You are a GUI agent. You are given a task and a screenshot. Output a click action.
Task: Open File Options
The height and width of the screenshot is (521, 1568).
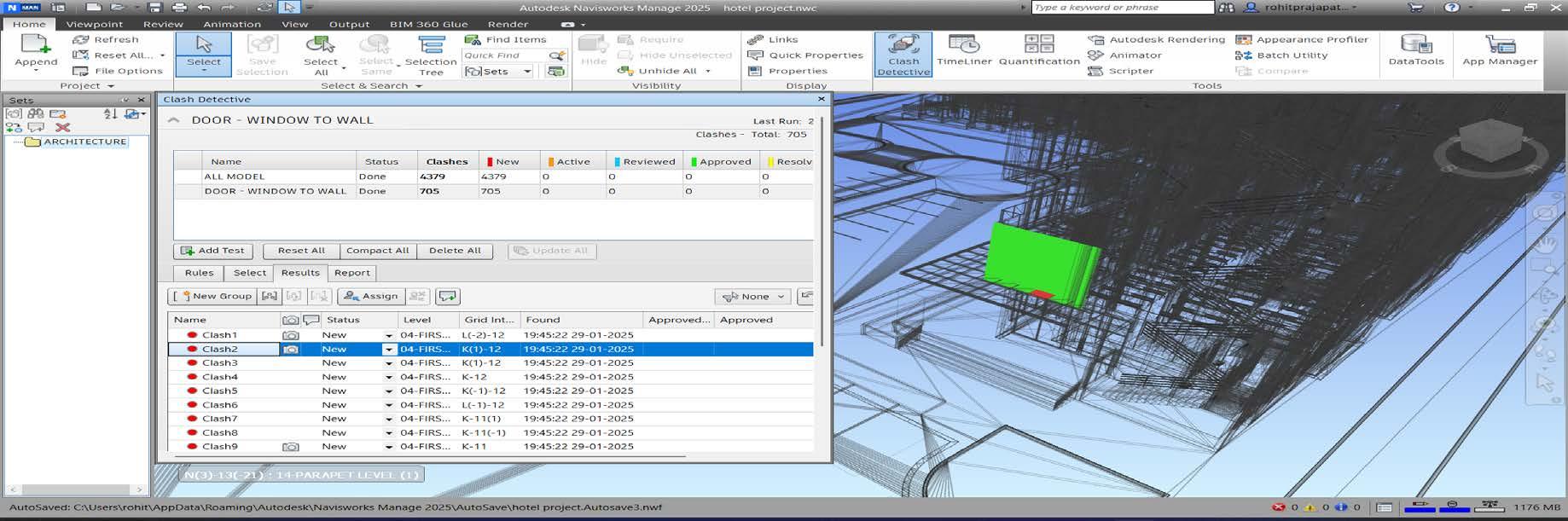coord(118,71)
